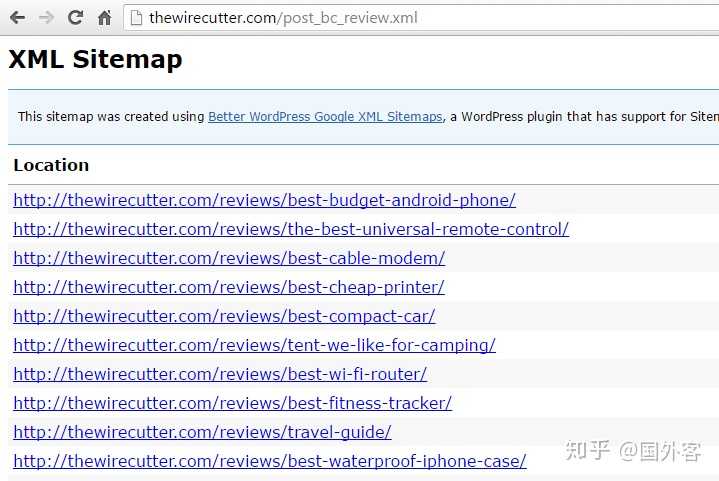Open the Better WordPress Google XML Sitemaps link
Image resolution: width=719 pixels, height=481 pixels.
325,117
